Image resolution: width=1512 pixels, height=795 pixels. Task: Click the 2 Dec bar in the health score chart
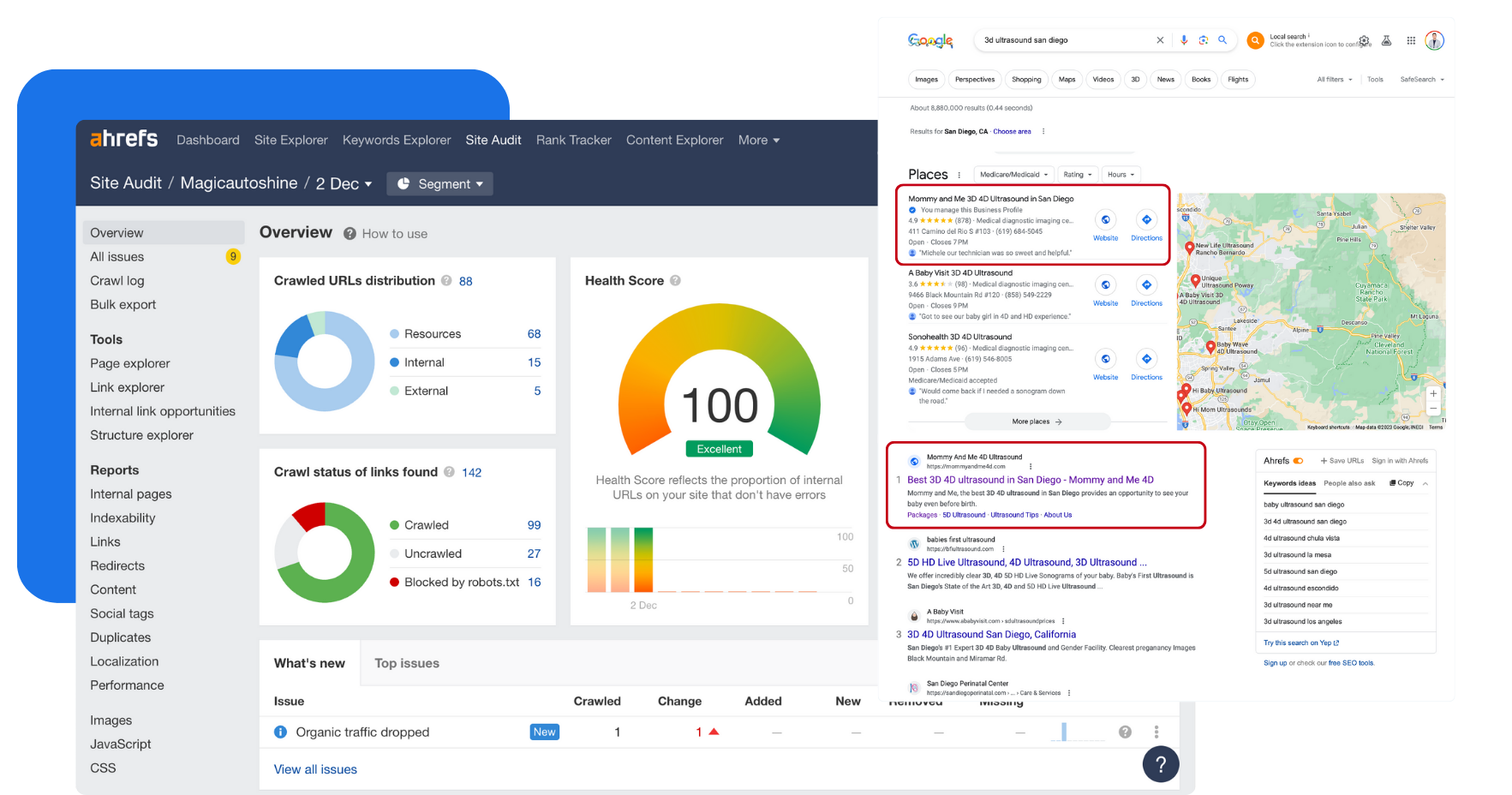click(643, 559)
